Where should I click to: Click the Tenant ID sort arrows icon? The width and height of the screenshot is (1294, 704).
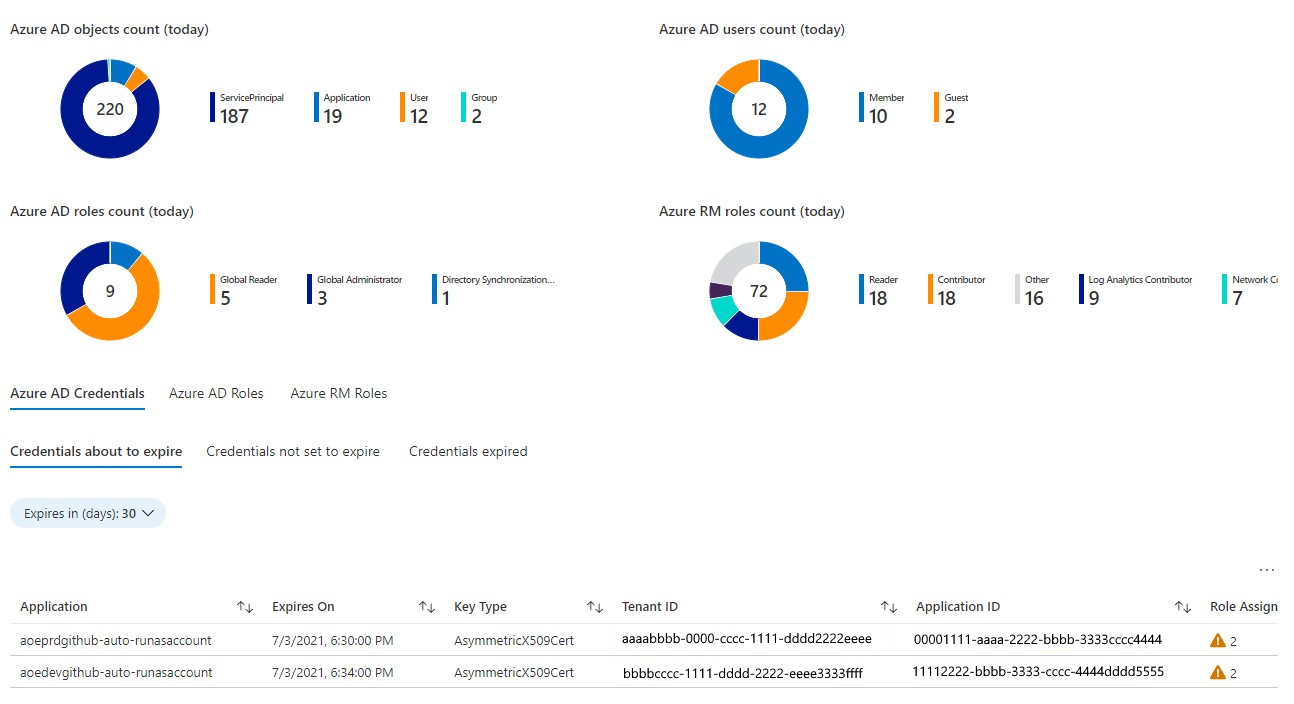click(x=888, y=606)
